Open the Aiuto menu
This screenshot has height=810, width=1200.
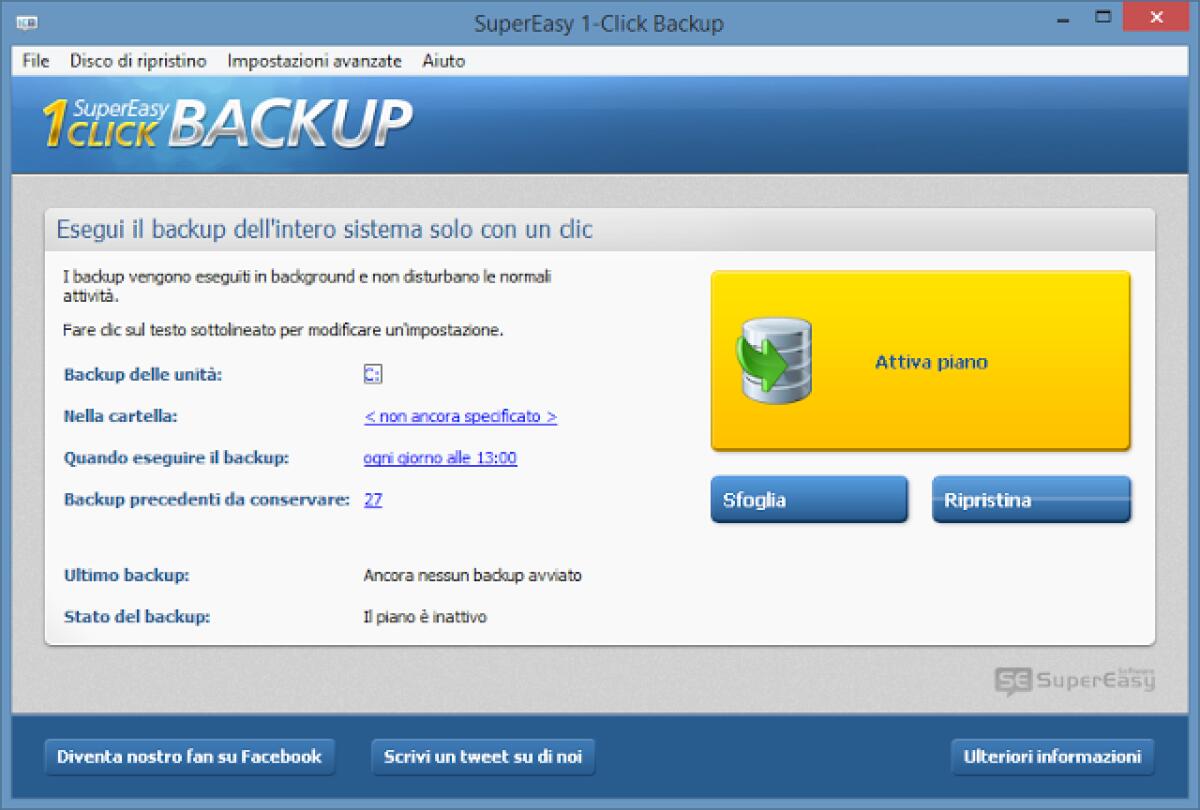443,61
